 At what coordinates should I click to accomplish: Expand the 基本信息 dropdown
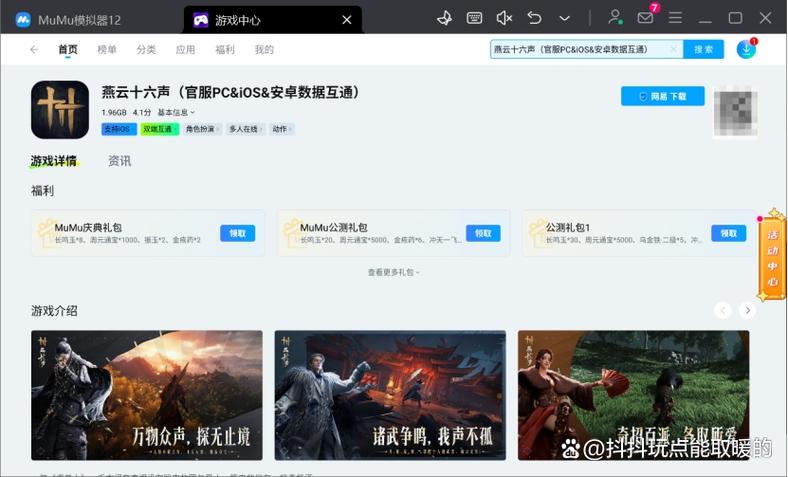click(176, 113)
